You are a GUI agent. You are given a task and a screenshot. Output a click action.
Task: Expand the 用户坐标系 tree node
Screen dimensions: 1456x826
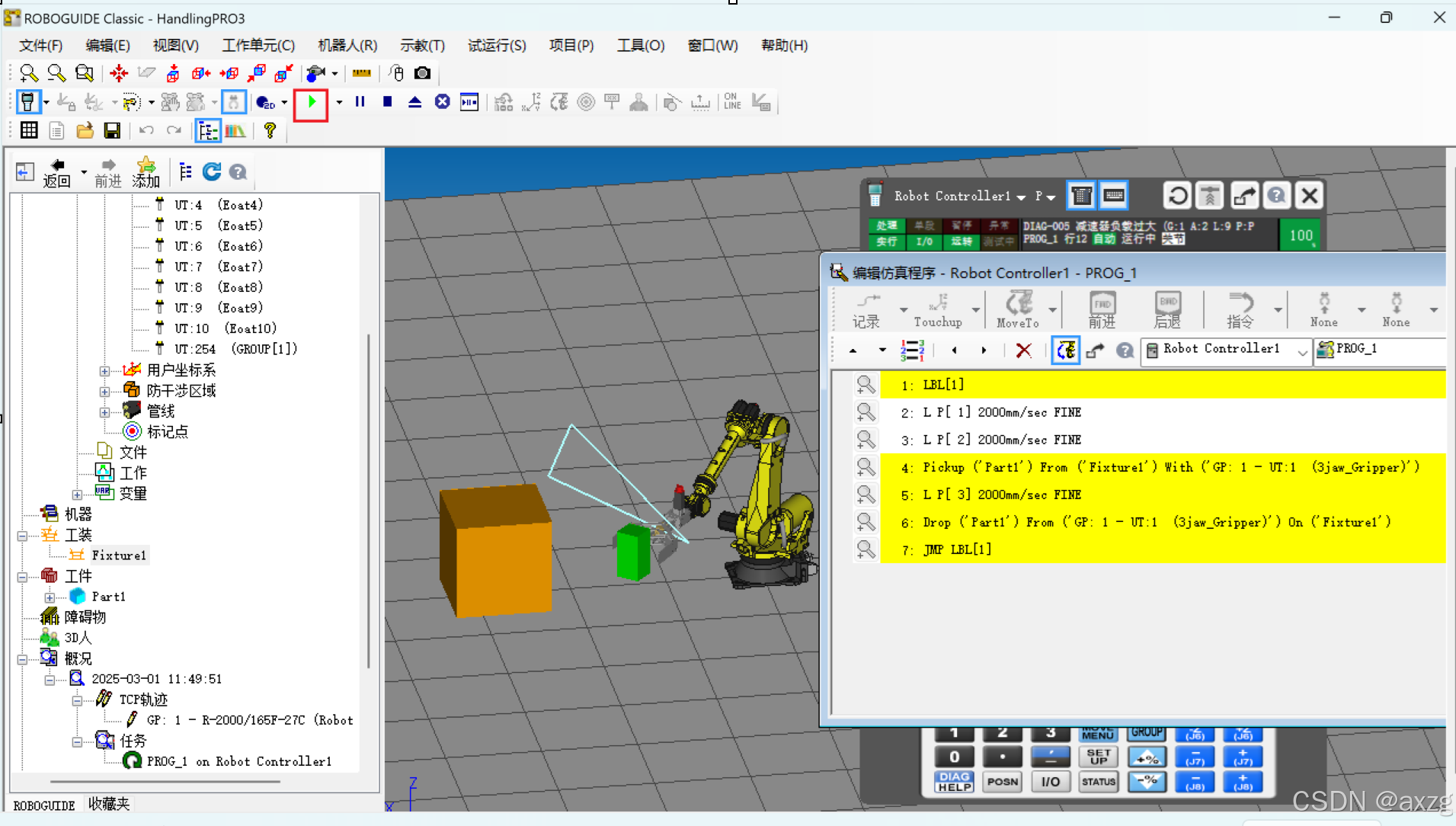pos(104,371)
